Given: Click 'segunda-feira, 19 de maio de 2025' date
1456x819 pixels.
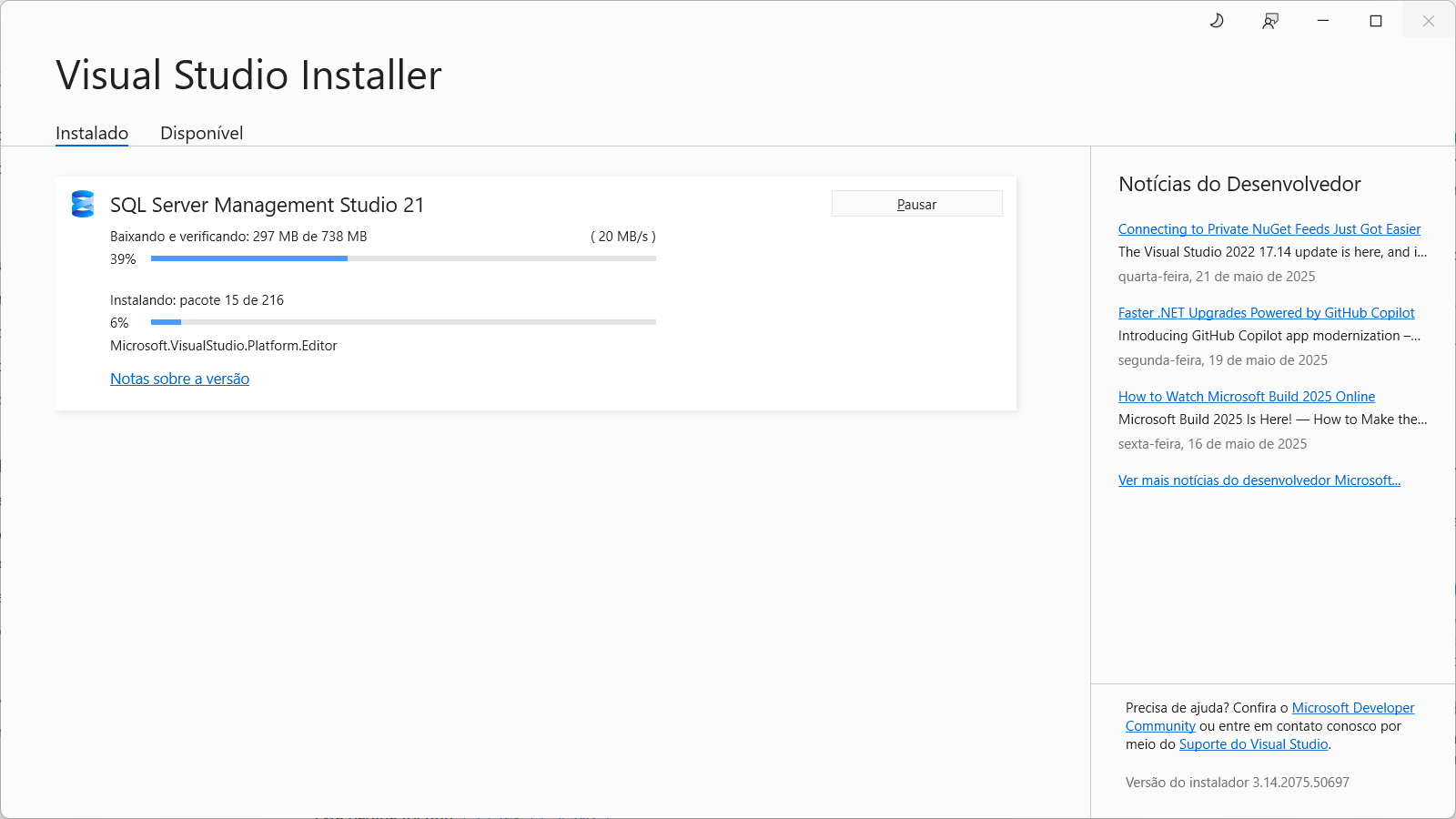Looking at the screenshot, I should (x=1223, y=360).
